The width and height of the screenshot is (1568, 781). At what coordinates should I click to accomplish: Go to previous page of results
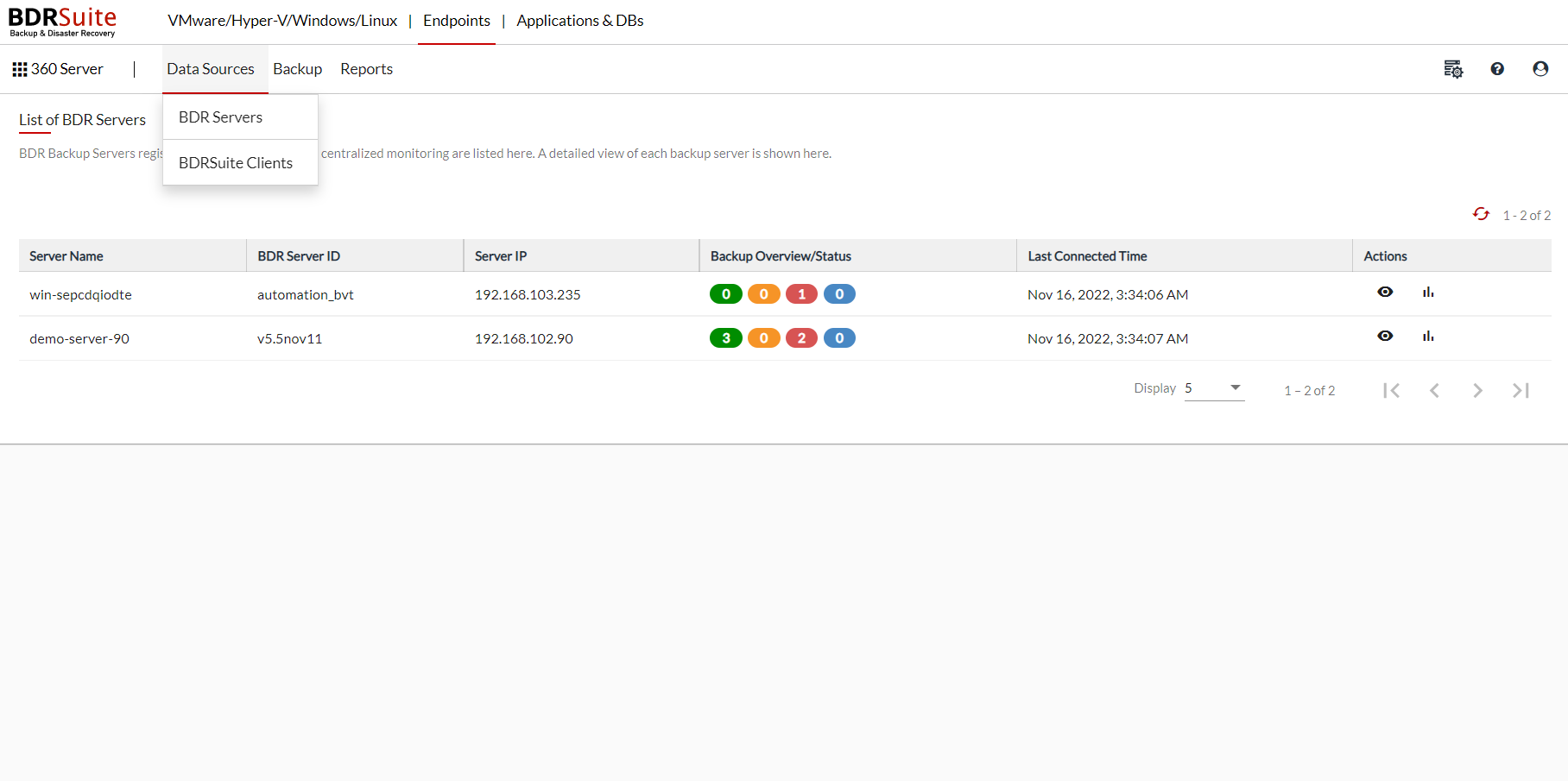1434,390
